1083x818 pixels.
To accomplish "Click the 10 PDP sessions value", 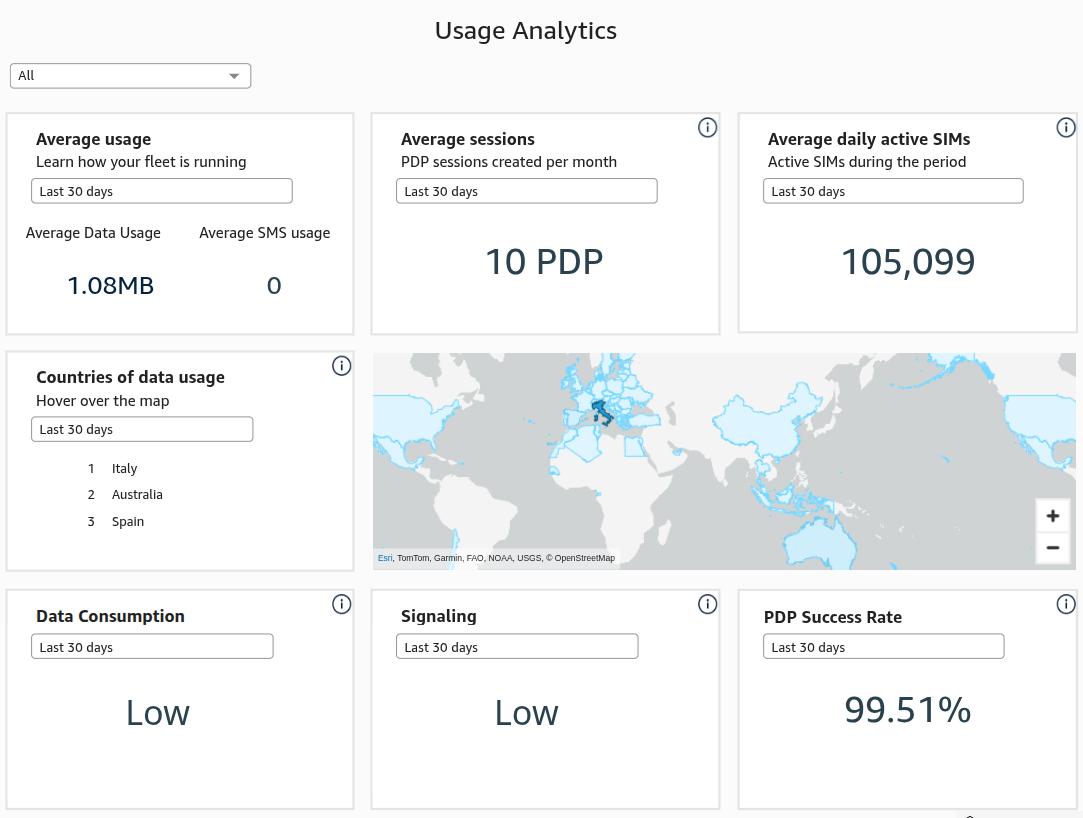I will tap(544, 262).
